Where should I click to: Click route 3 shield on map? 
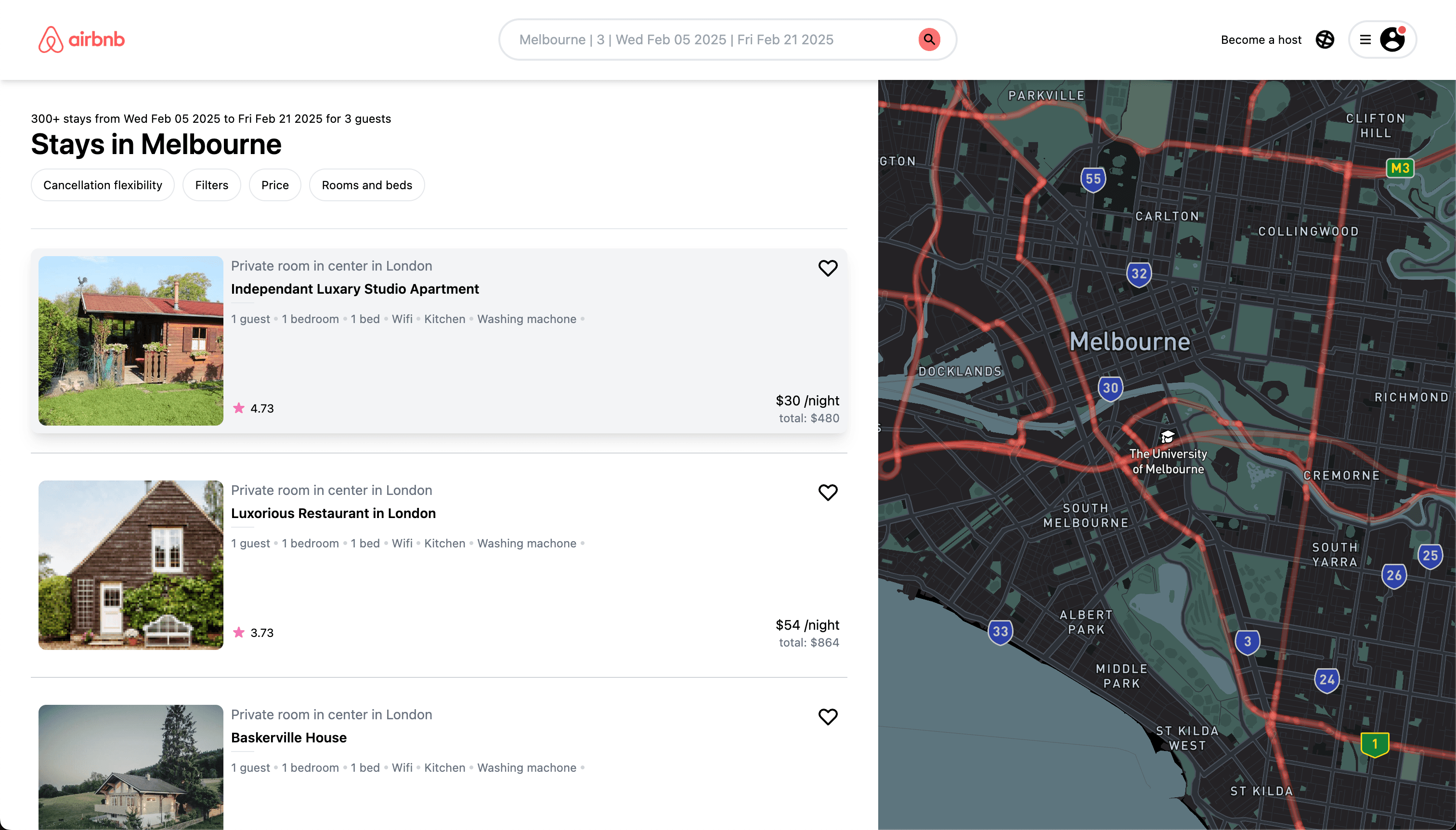click(x=1247, y=642)
